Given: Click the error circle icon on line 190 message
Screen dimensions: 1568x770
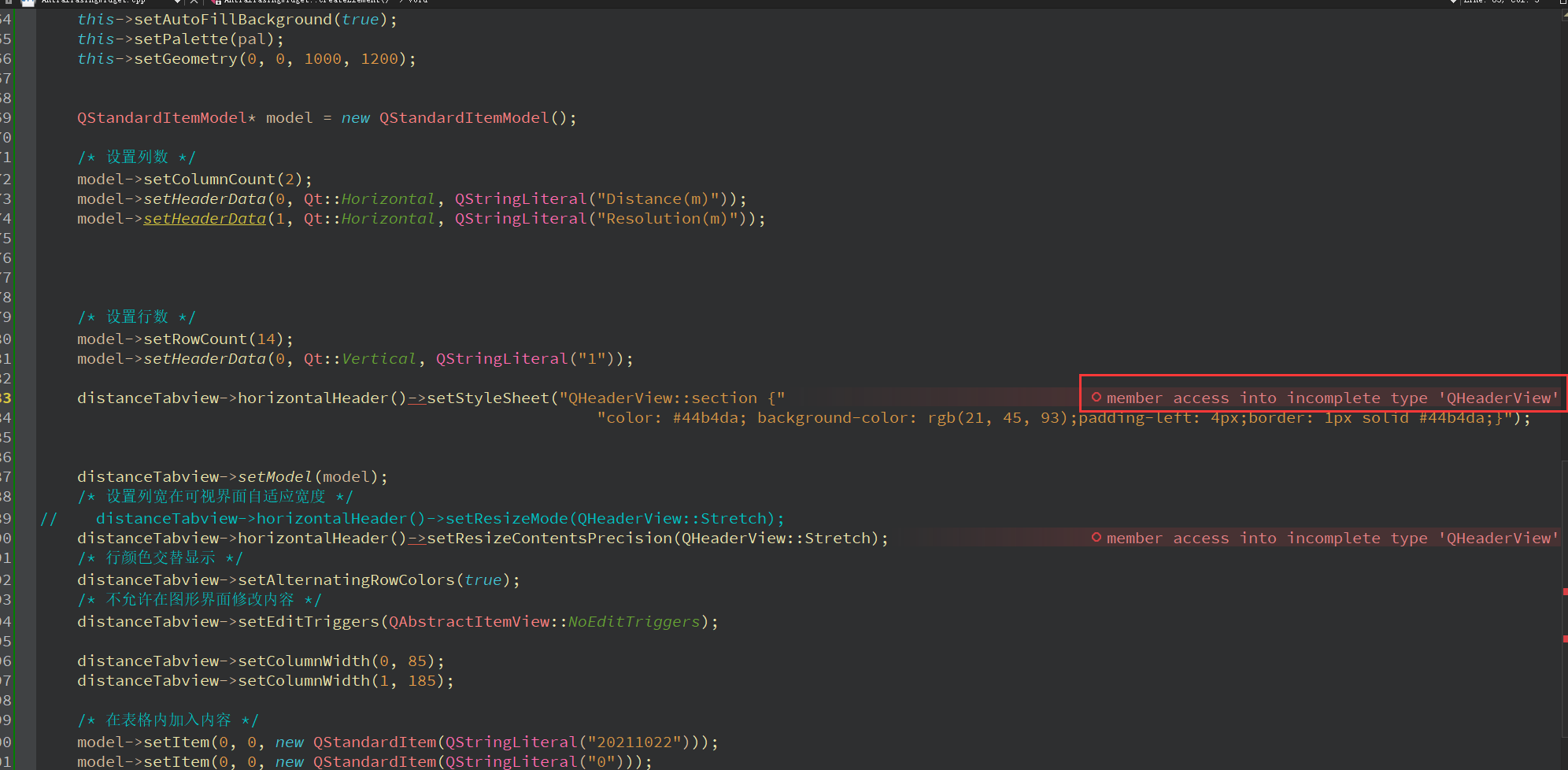Looking at the screenshot, I should 1096,538.
